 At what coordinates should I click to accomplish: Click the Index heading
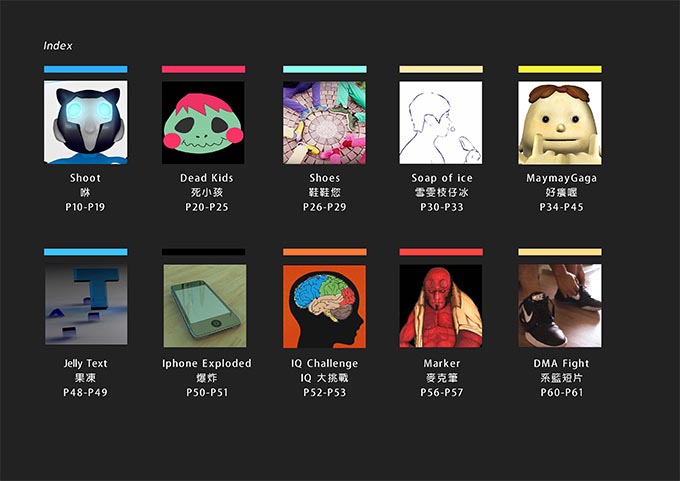point(58,46)
